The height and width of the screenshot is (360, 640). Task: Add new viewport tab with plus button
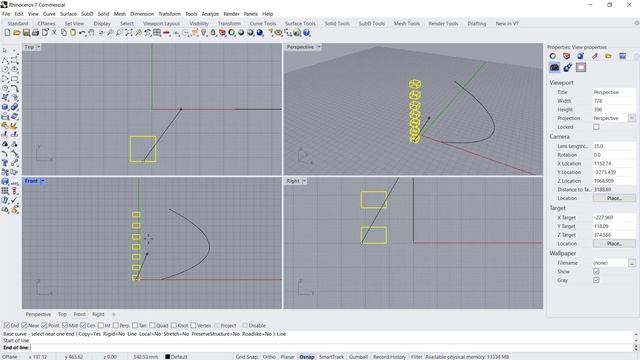(114, 314)
